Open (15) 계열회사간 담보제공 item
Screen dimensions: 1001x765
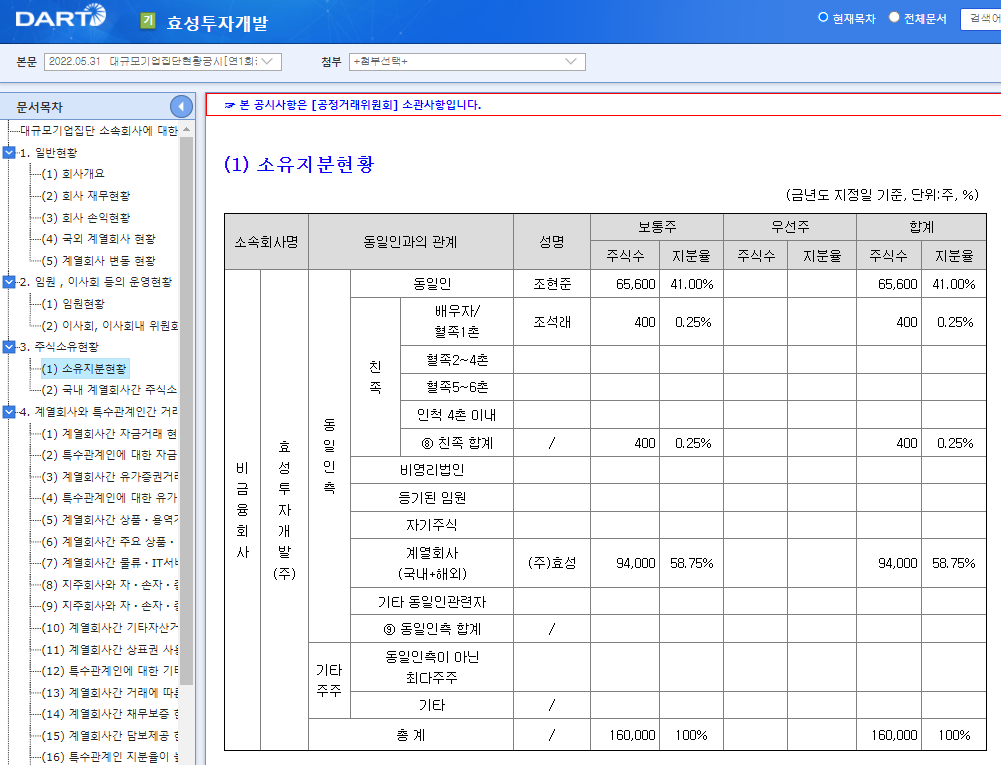pyautogui.click(x=109, y=736)
